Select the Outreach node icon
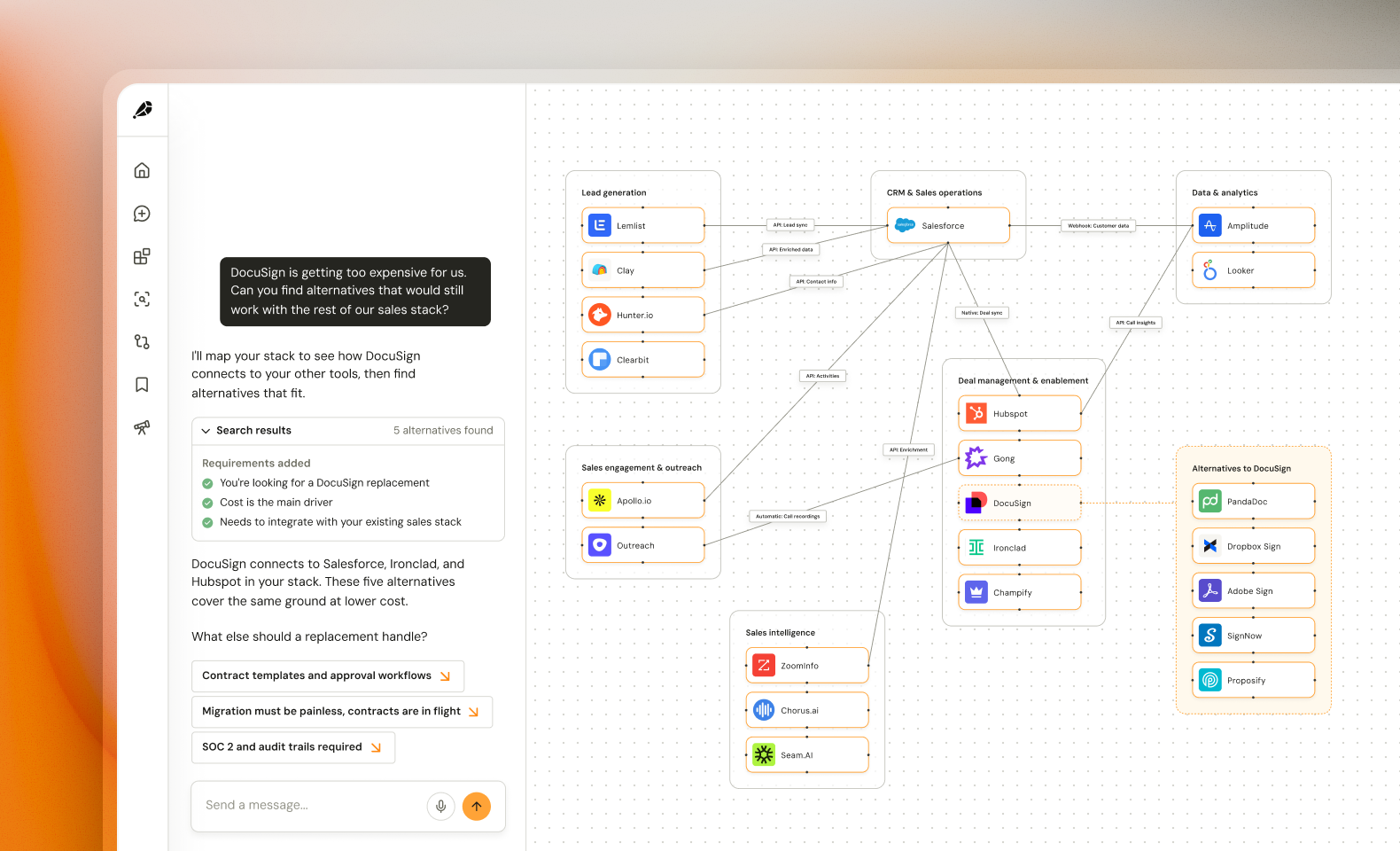 coord(600,545)
